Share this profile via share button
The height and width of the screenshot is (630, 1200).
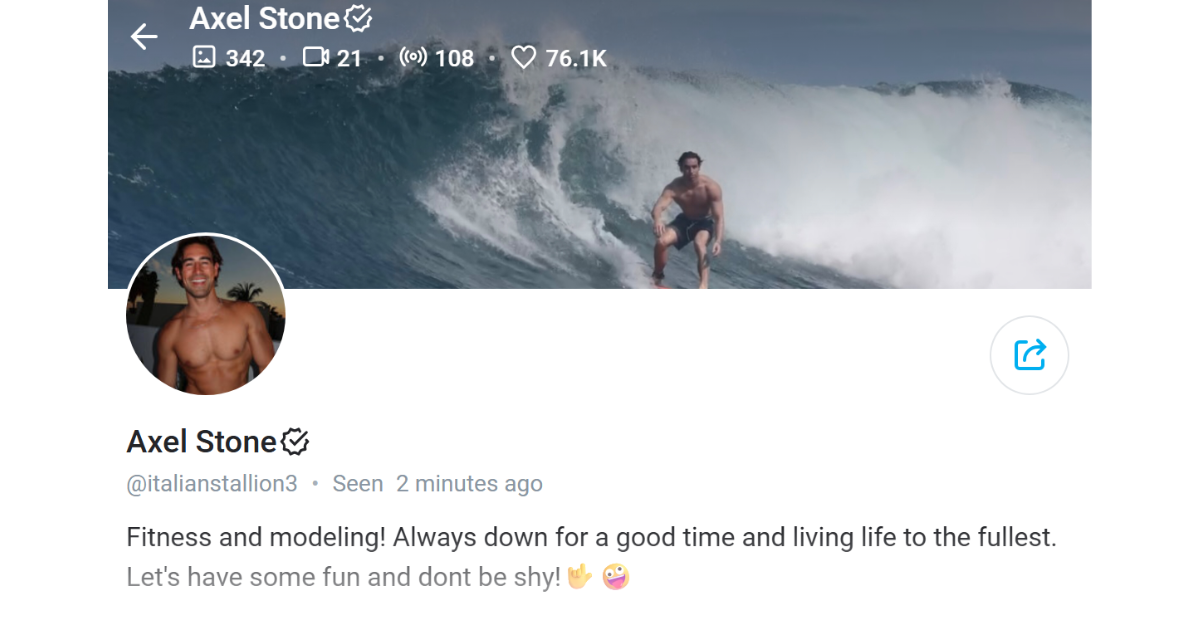(1029, 355)
